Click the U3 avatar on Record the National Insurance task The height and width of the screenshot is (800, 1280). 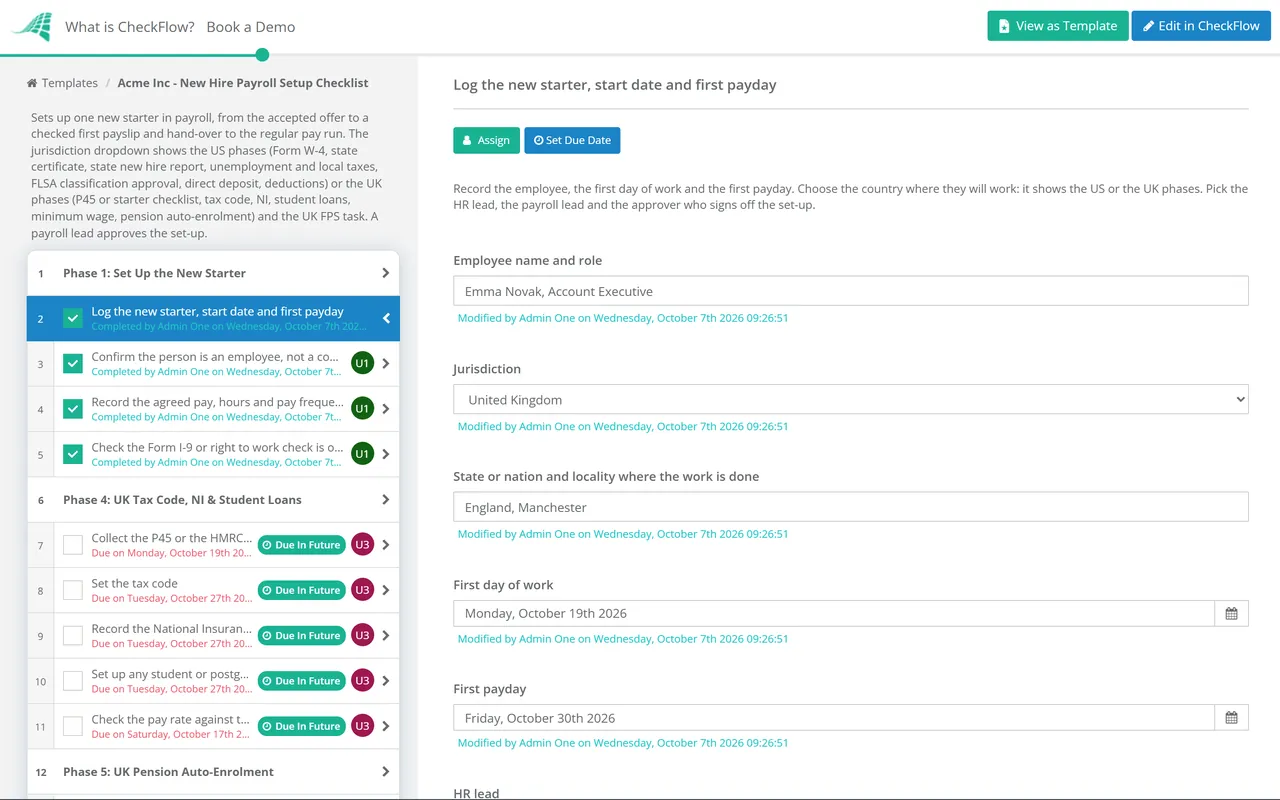coord(362,635)
